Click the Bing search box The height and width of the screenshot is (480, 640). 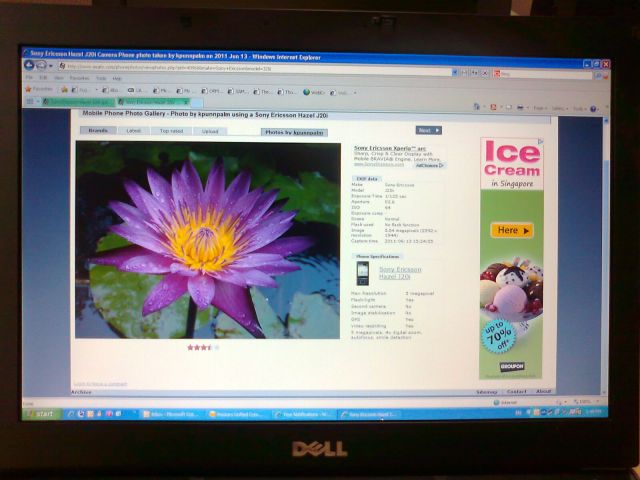[x=543, y=75]
